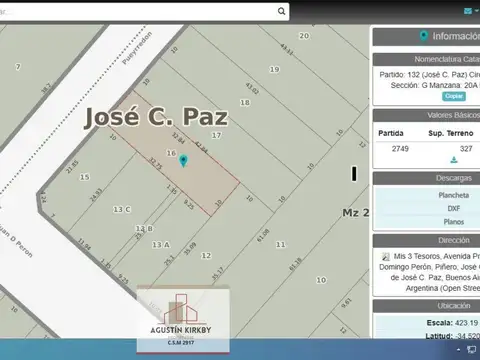Image resolution: width=480 pixels, height=360 pixels.
Task: Click parcel number 11 on map
Action: tap(280, 245)
